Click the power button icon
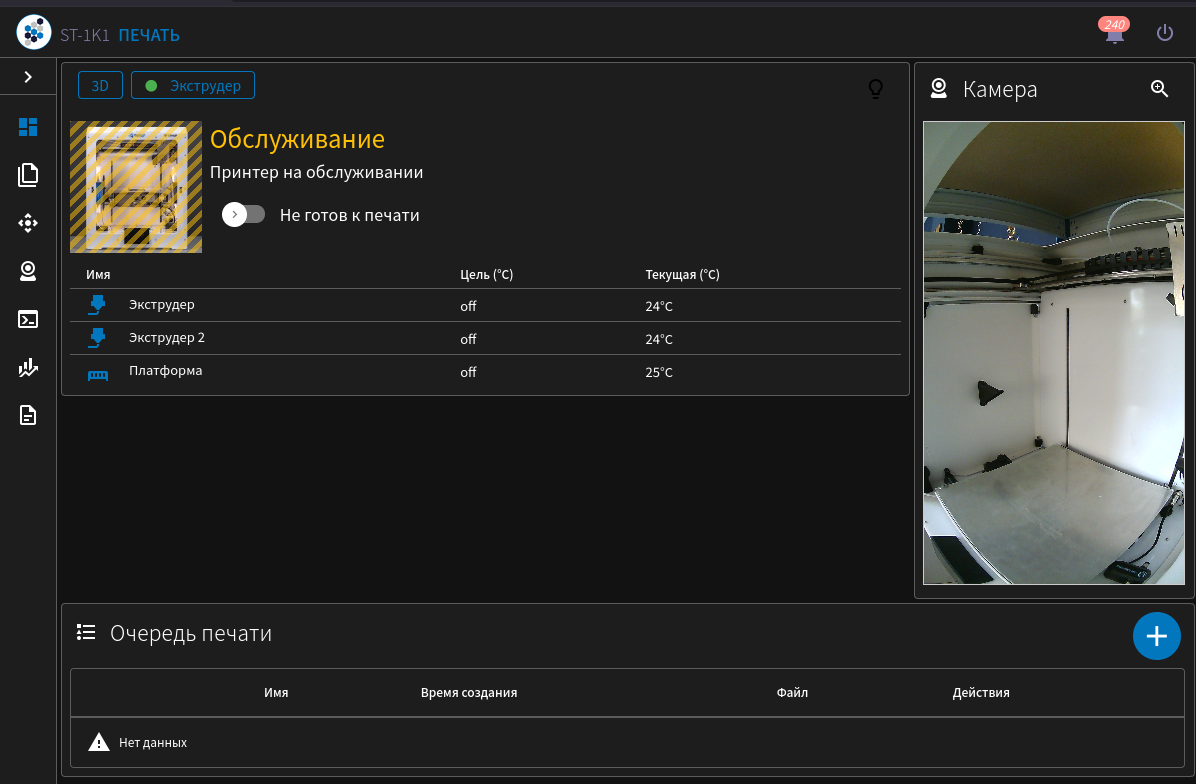 click(x=1164, y=33)
